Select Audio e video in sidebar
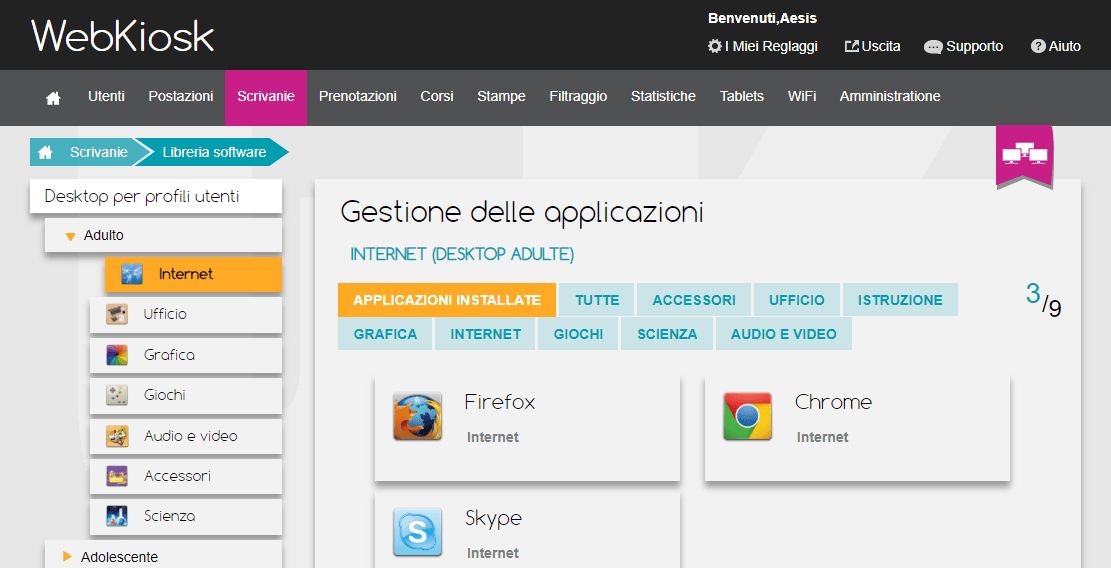Screen dimensions: 1111x568 186,436
